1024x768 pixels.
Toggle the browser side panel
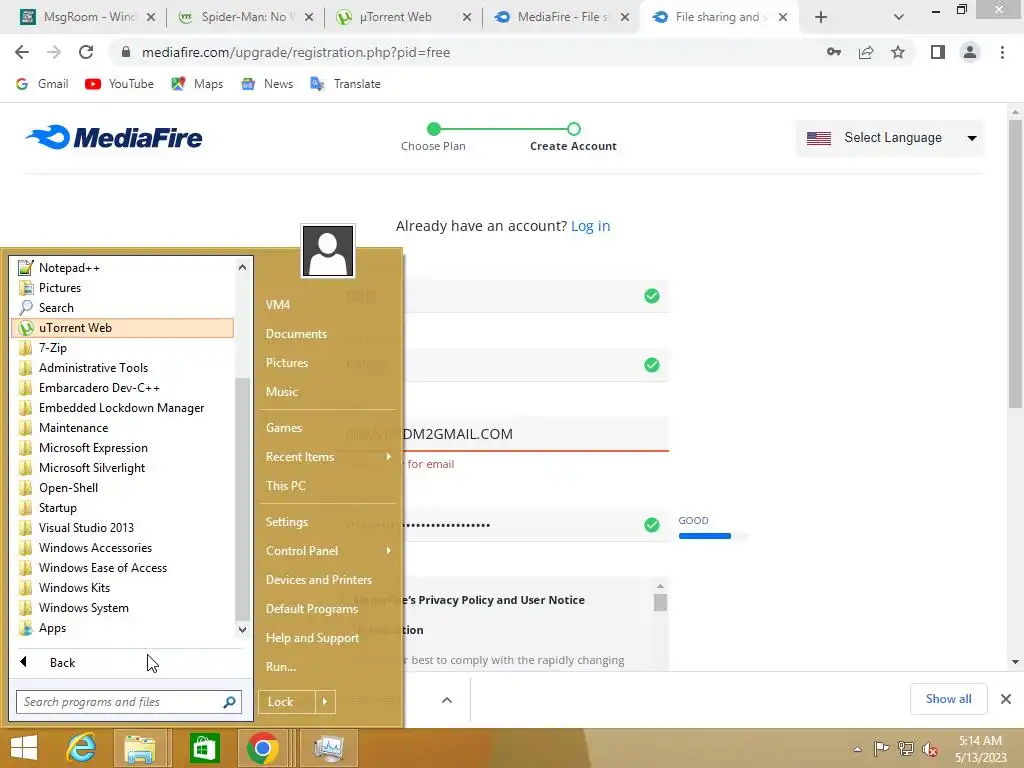point(938,52)
